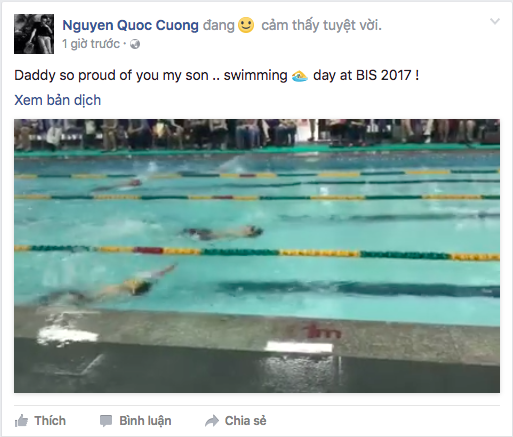This screenshot has width=513, height=437.
Task: Click the Chia sẻ arrow icon
Action: point(212,421)
